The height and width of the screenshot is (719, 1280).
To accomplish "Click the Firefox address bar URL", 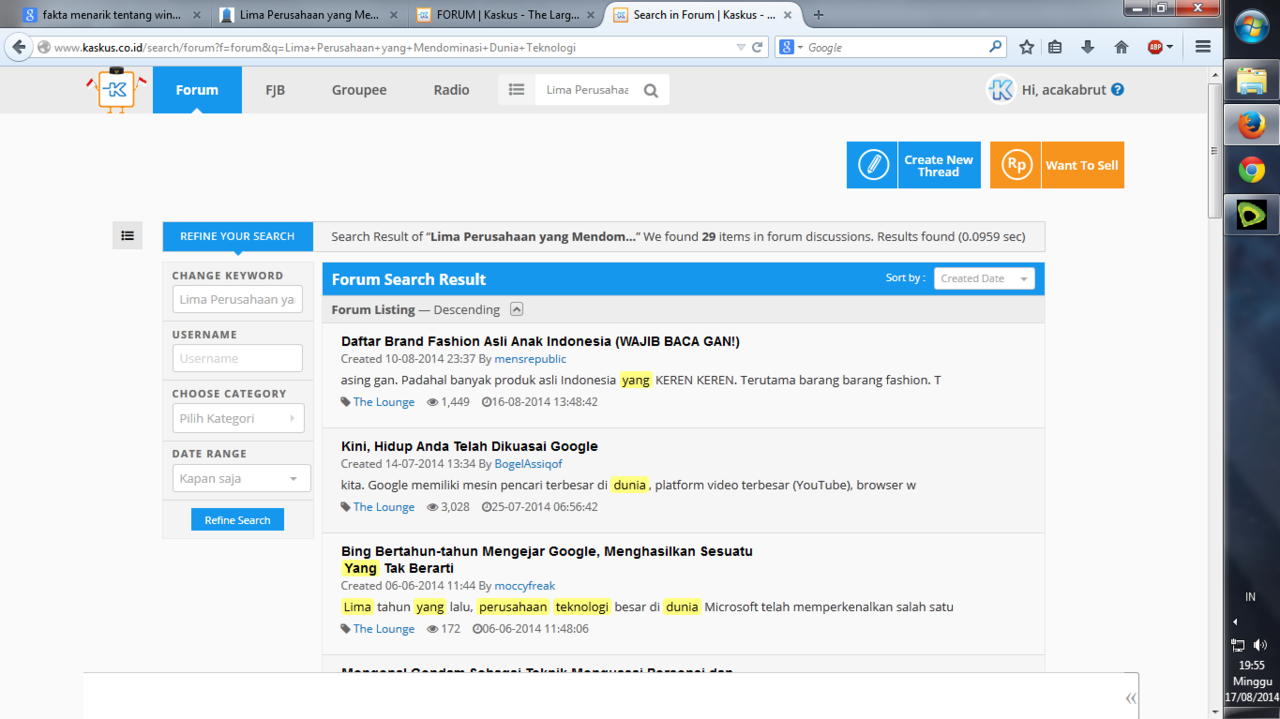I will coord(390,47).
